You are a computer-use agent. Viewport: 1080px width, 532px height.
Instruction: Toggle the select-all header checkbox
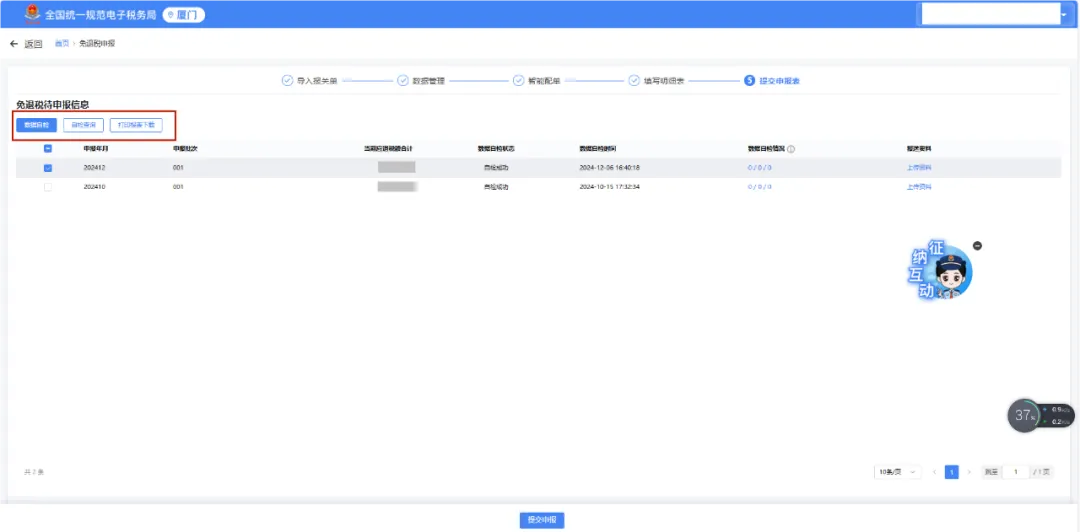48,148
